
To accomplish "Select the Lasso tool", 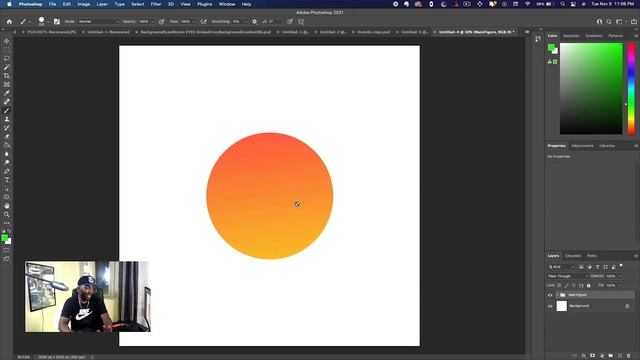I will [7, 58].
